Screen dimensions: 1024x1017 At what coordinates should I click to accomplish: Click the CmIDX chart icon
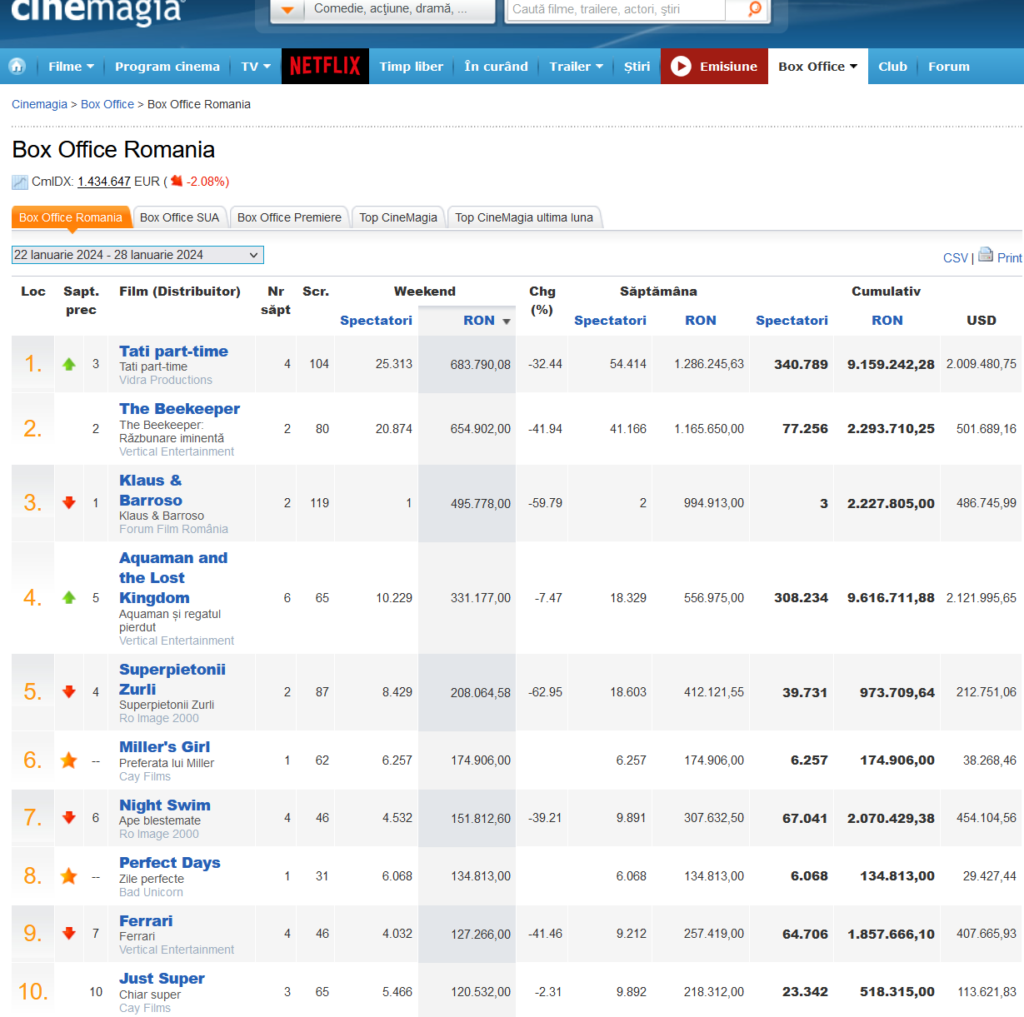[x=20, y=182]
